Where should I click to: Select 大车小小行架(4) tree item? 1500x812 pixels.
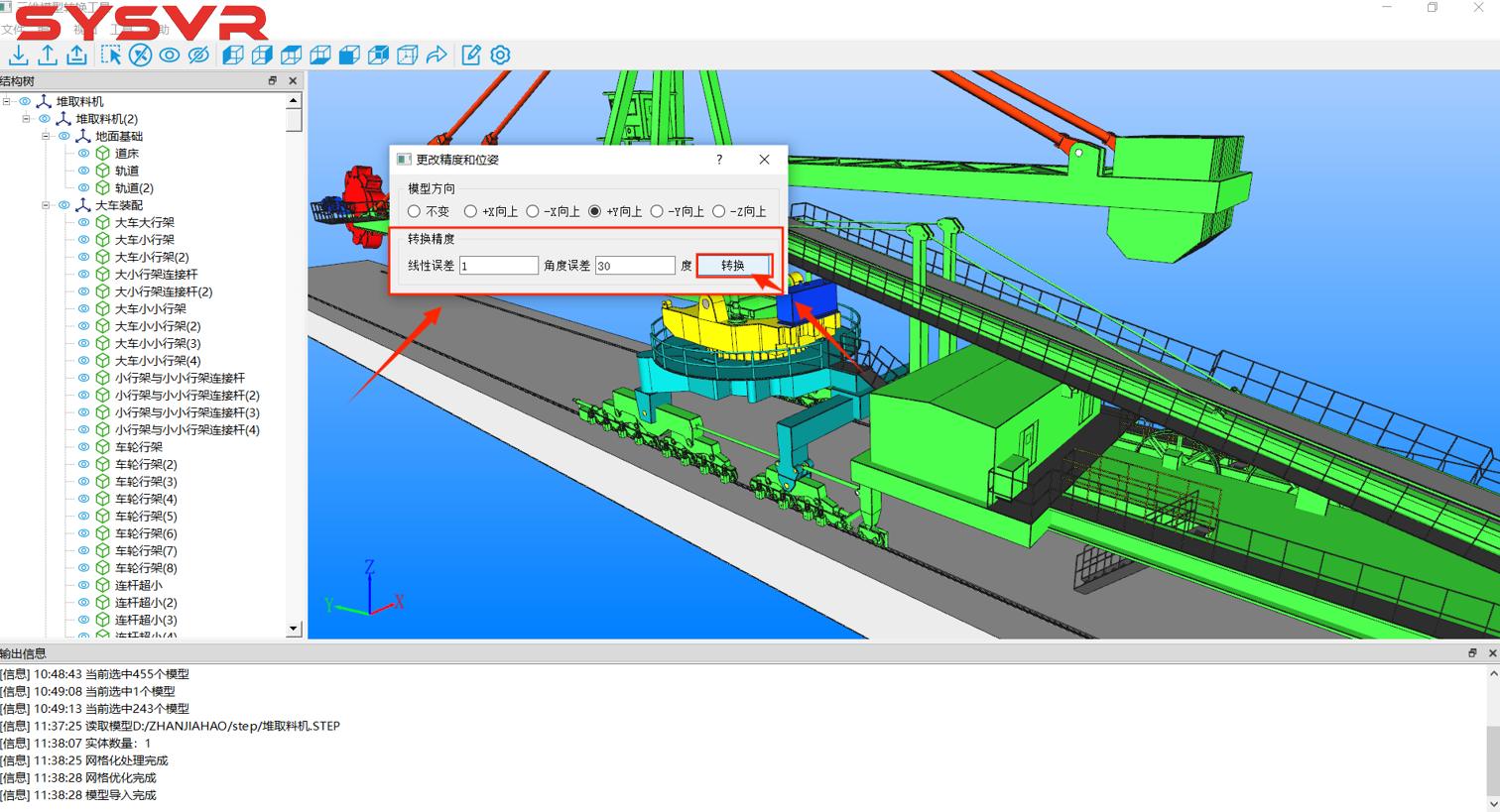158,361
